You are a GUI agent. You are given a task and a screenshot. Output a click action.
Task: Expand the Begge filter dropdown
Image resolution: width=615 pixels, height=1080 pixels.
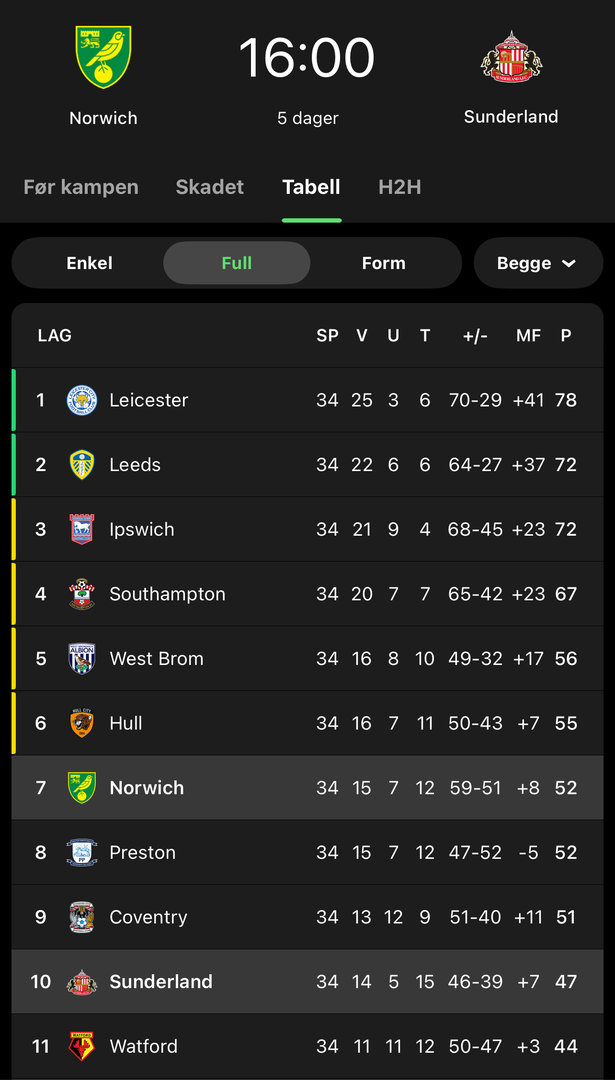[x=537, y=263]
